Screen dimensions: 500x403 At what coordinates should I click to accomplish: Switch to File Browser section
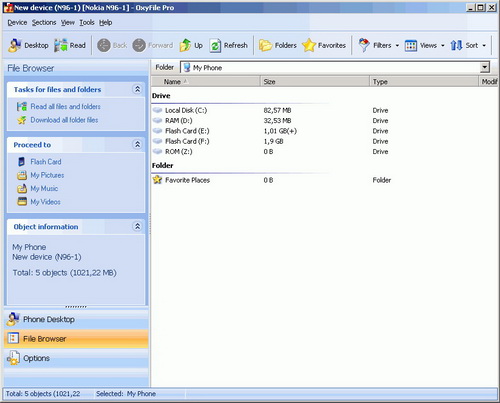(x=76, y=339)
